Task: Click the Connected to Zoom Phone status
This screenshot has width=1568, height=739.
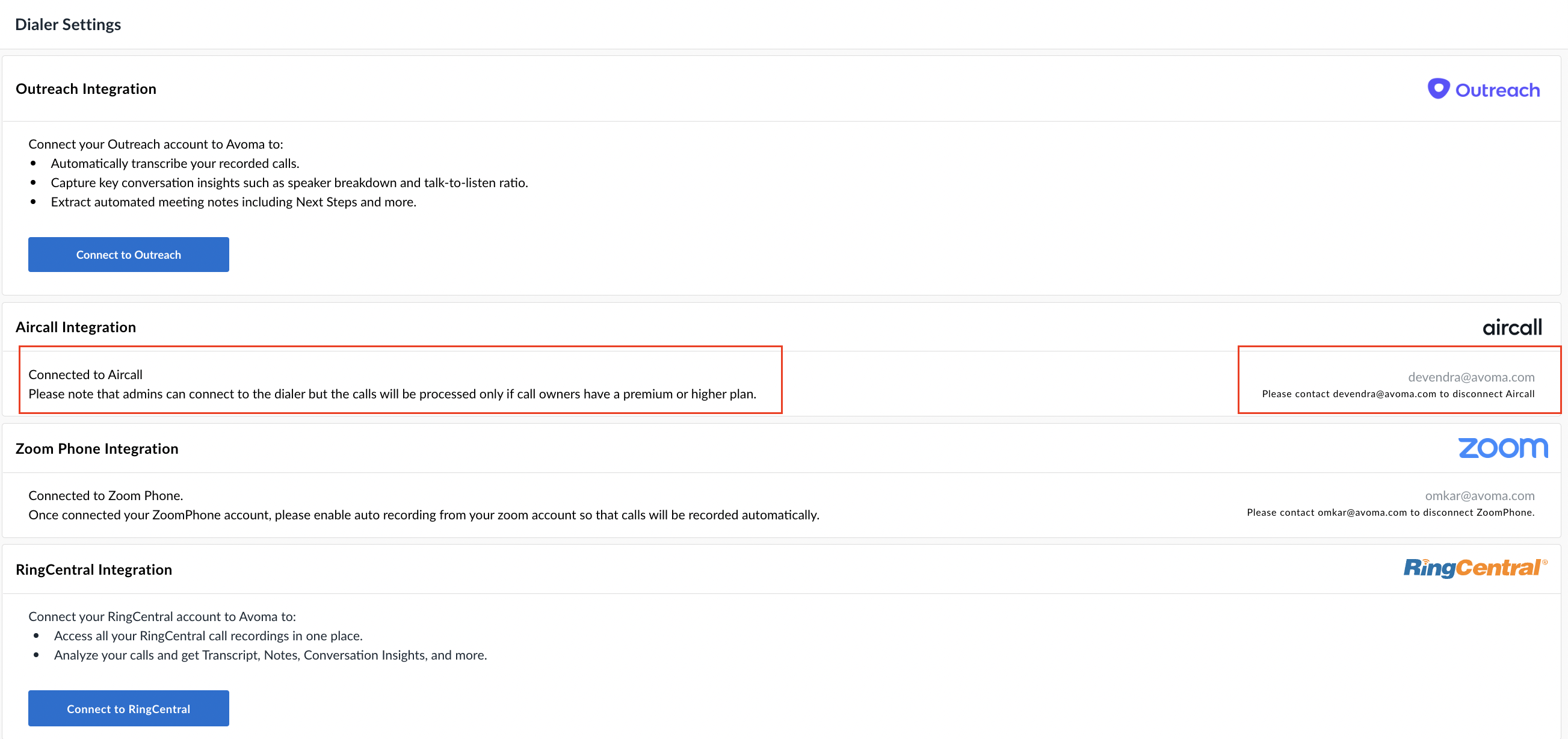Action: tap(105, 495)
